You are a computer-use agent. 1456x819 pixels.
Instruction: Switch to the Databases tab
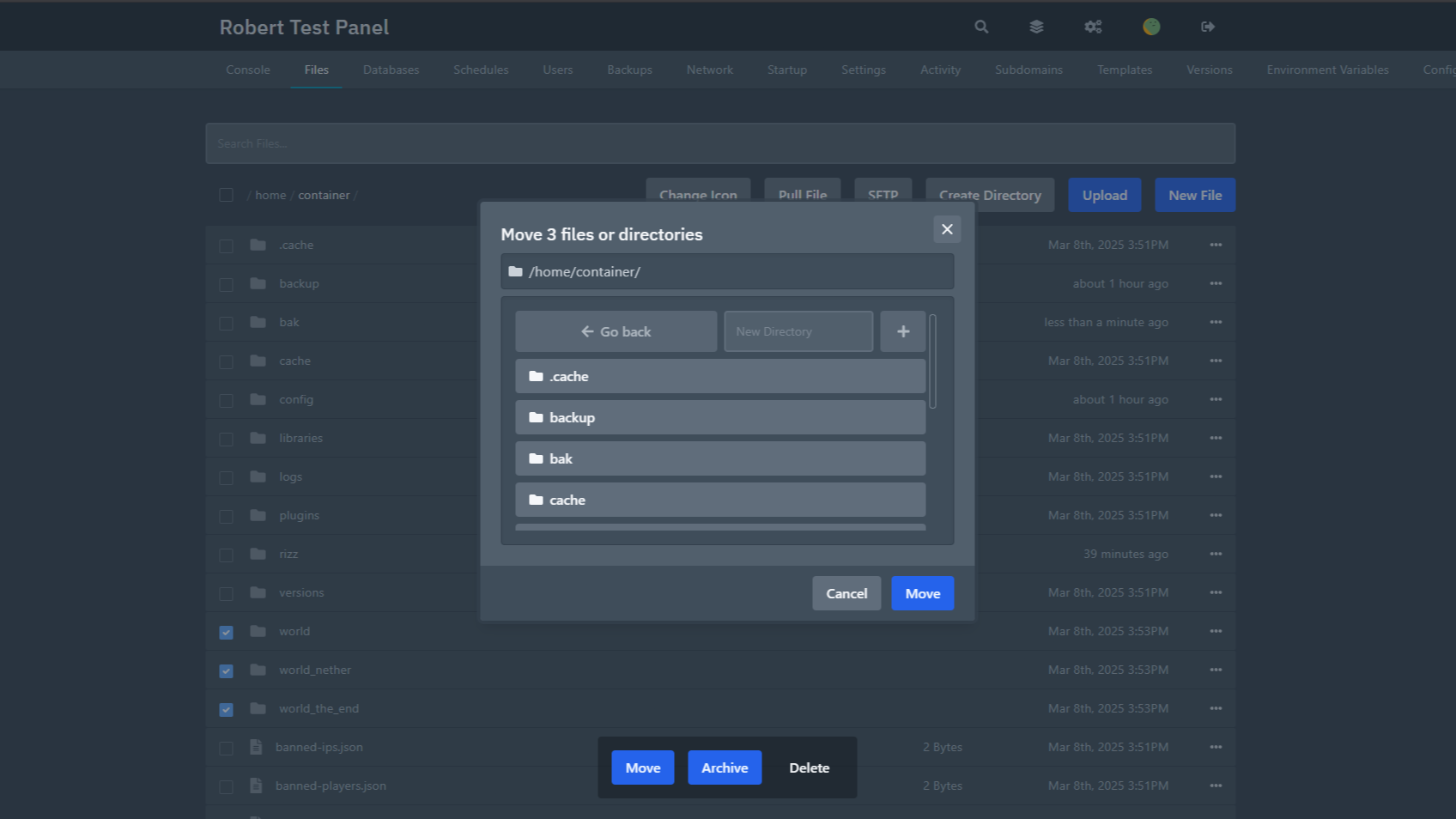(391, 70)
